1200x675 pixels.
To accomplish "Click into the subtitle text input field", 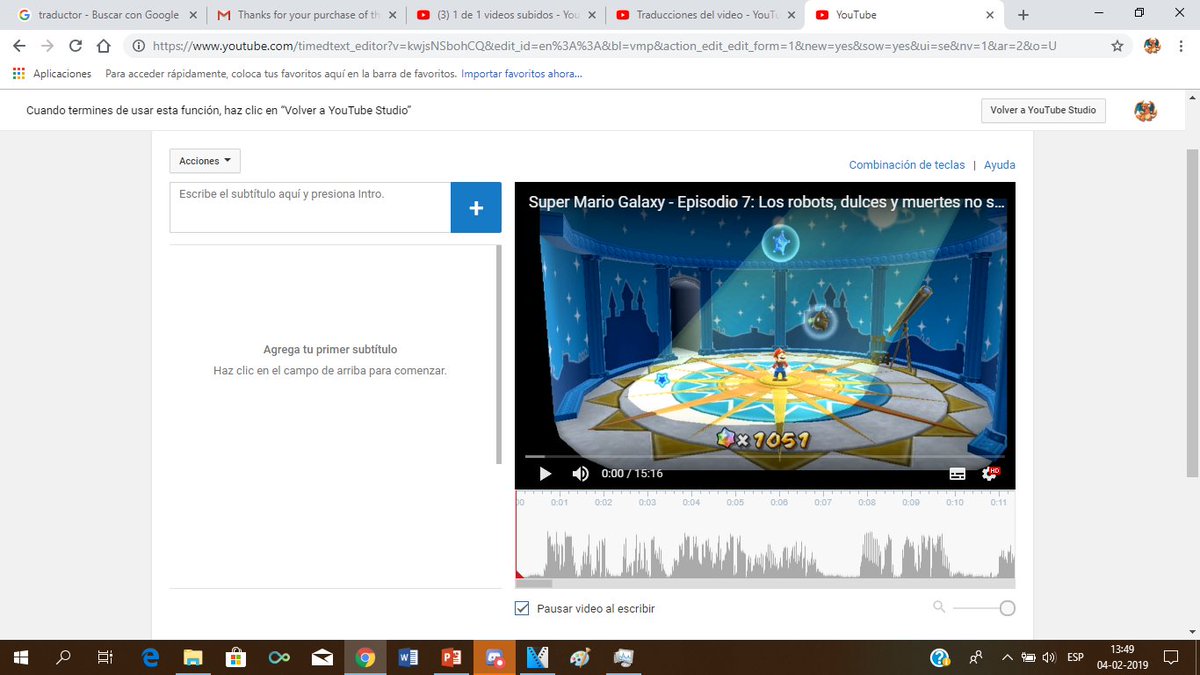I will 310,207.
